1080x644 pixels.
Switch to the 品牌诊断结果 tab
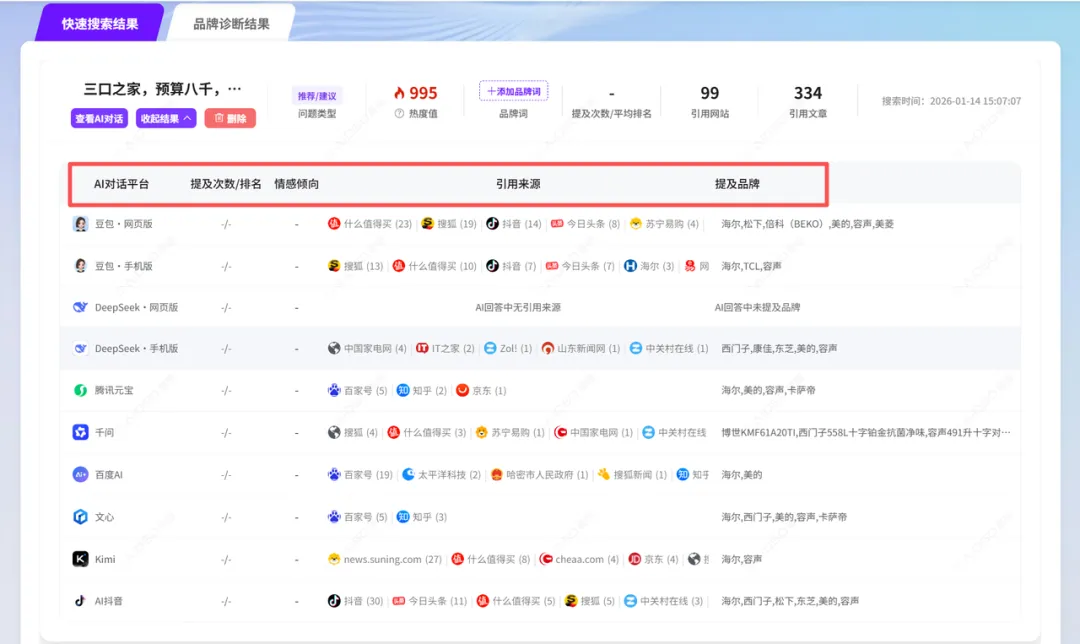(231, 23)
